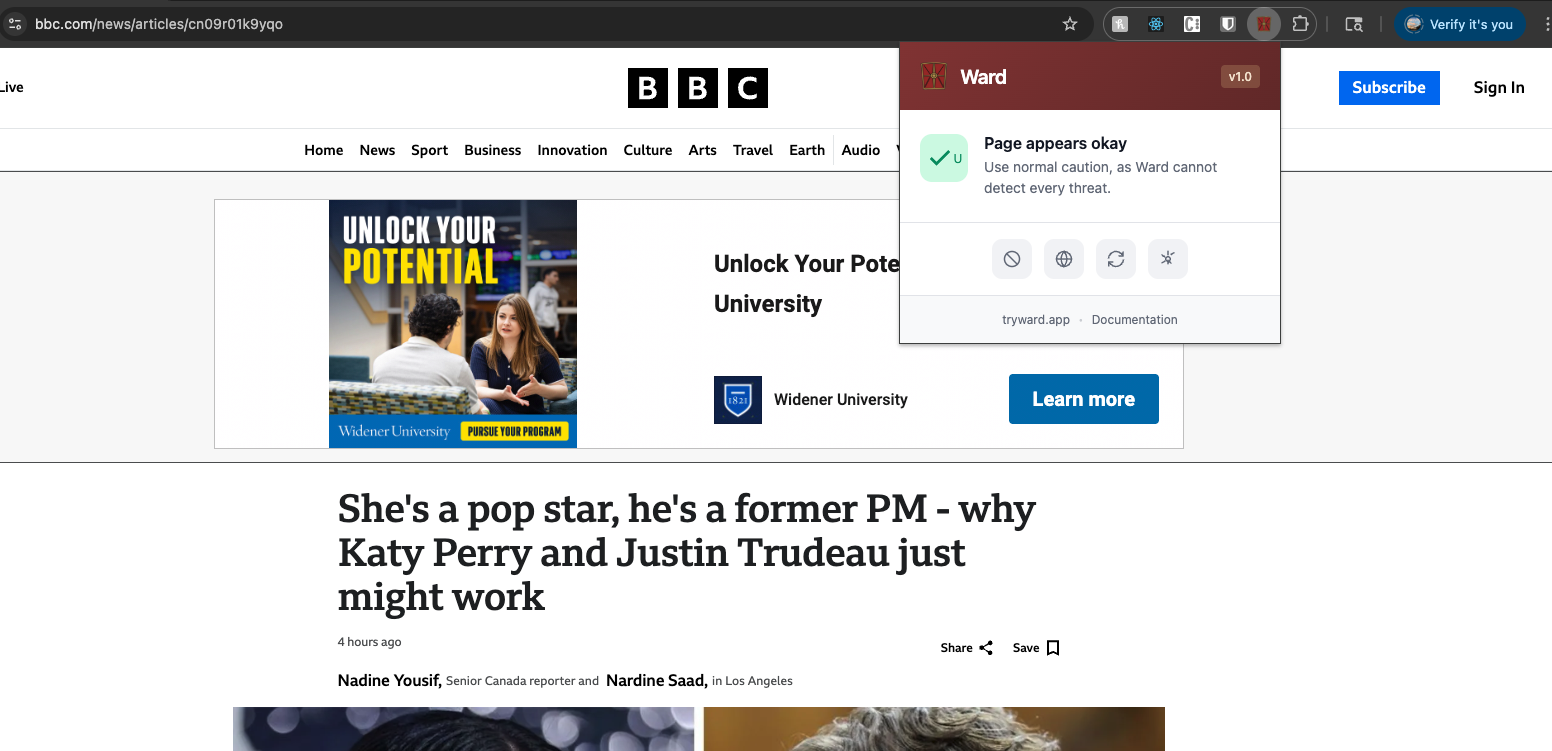Click the address bar URL
This screenshot has height=751, width=1552.
[x=159, y=24]
